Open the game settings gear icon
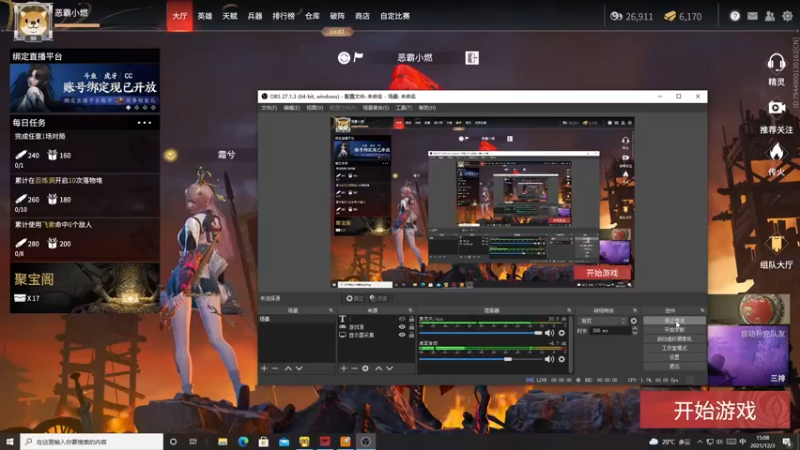The image size is (800, 450). click(x=787, y=16)
